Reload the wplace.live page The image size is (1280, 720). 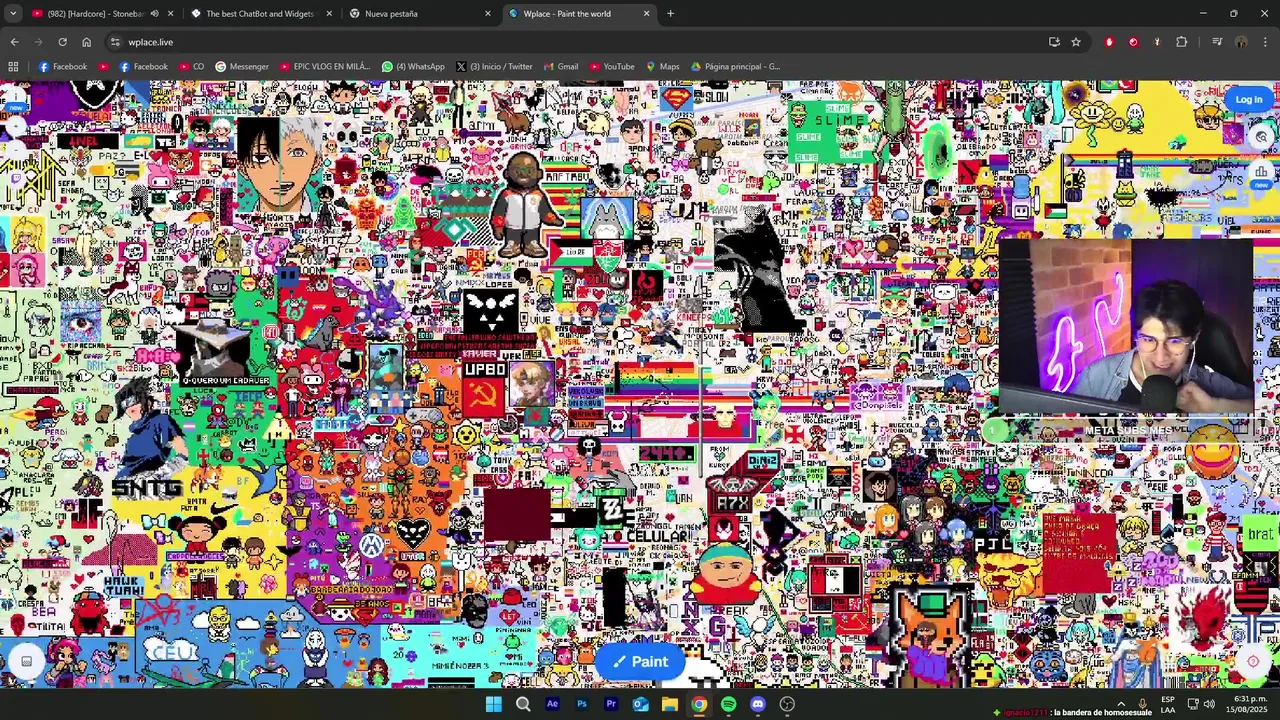62,42
